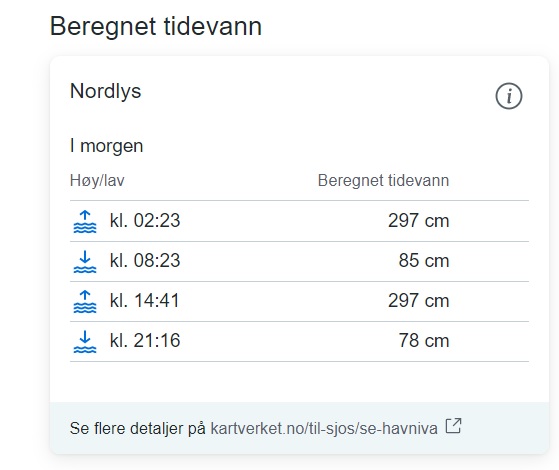Click the 'Høy/lav' column header
559x470 pixels.
[x=97, y=180]
